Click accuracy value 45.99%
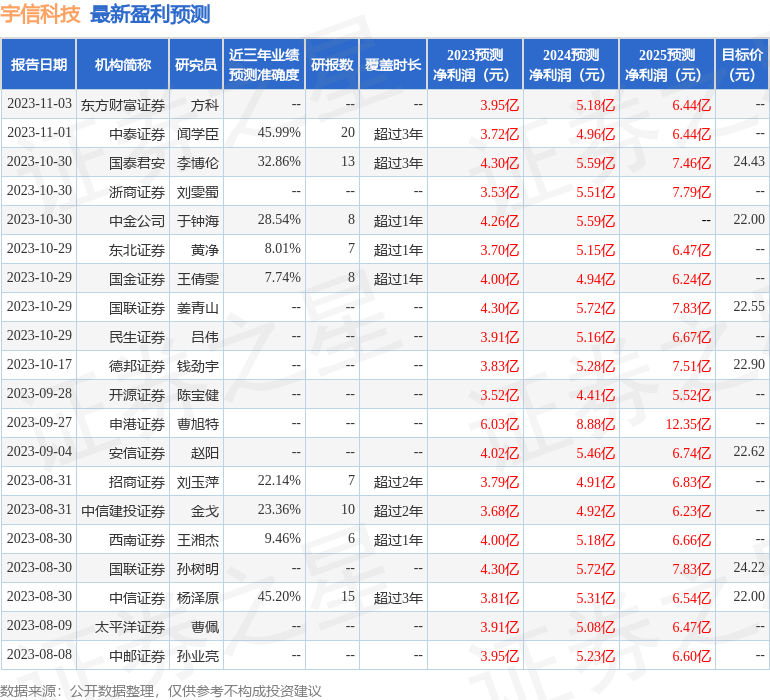 click(x=279, y=132)
